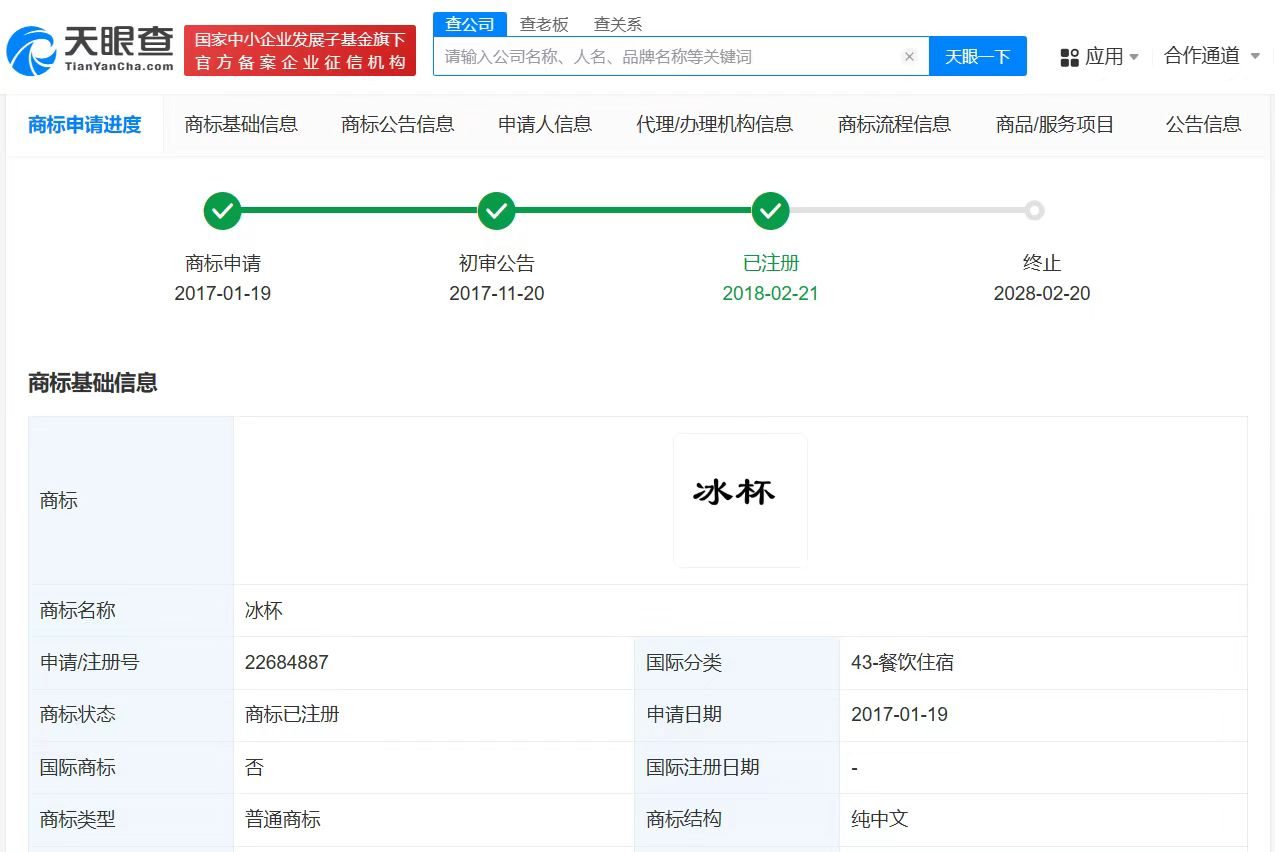Click the gray 终止 step marker
The image size is (1275, 852).
[x=1034, y=211]
